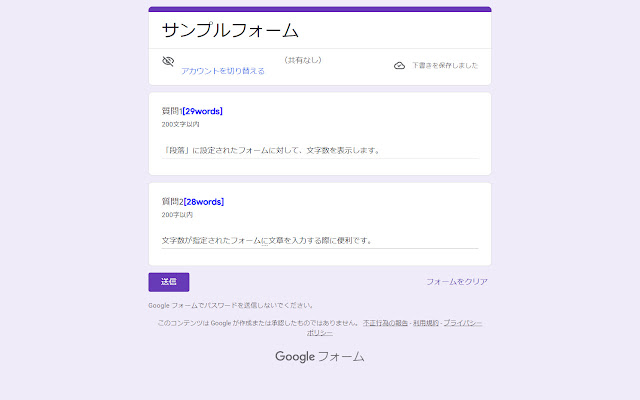
Task: Click the フォームをクリア link
Action: [457, 282]
